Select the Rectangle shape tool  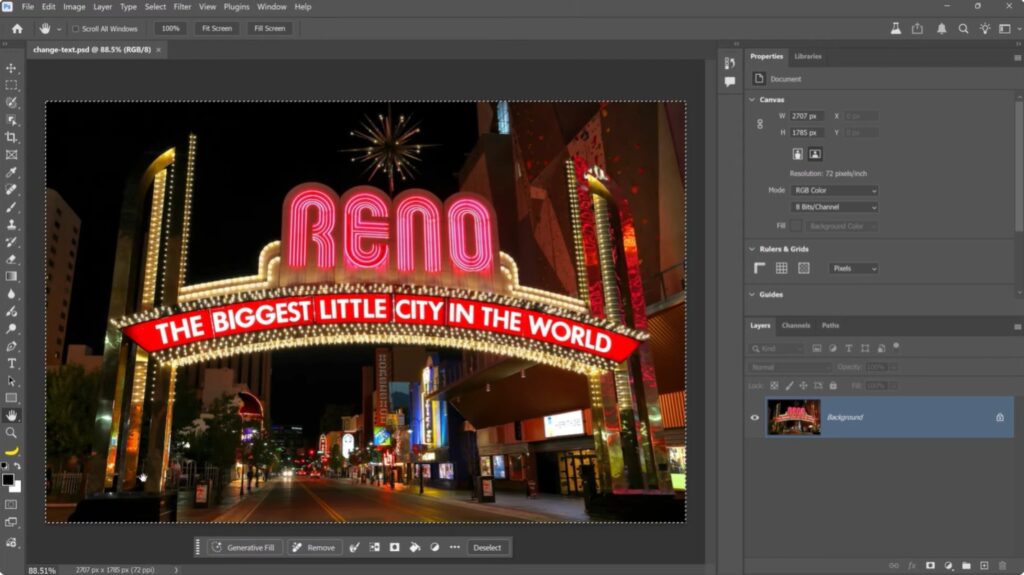coord(11,398)
